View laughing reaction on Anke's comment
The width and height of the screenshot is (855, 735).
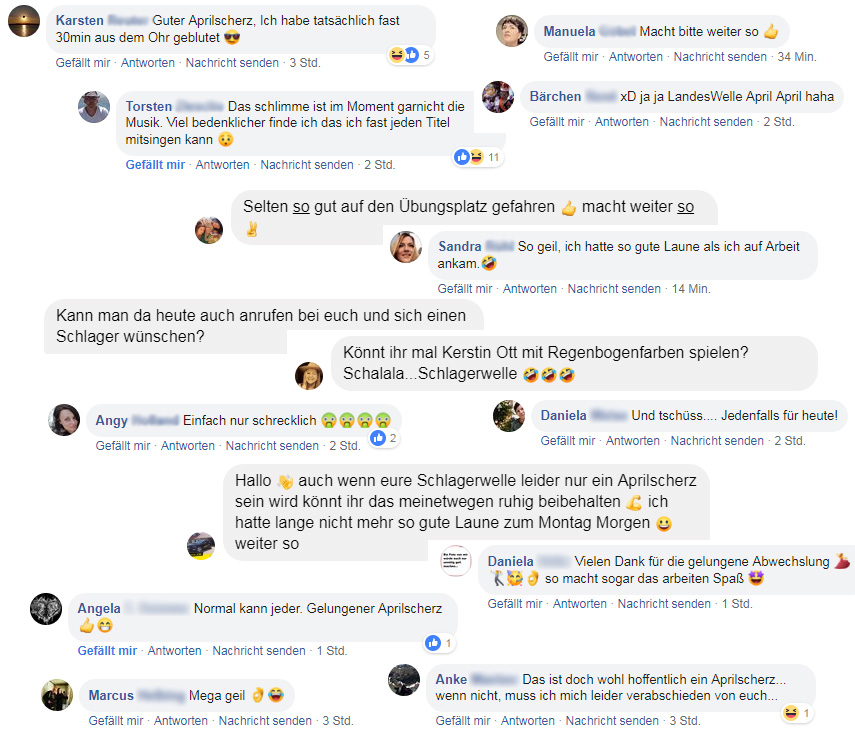click(x=797, y=713)
